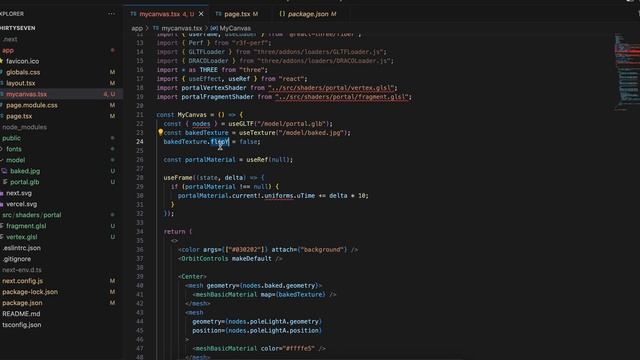Click the OrbitControls JSX tag
This screenshot has width=640, height=360.
(x=204, y=258)
